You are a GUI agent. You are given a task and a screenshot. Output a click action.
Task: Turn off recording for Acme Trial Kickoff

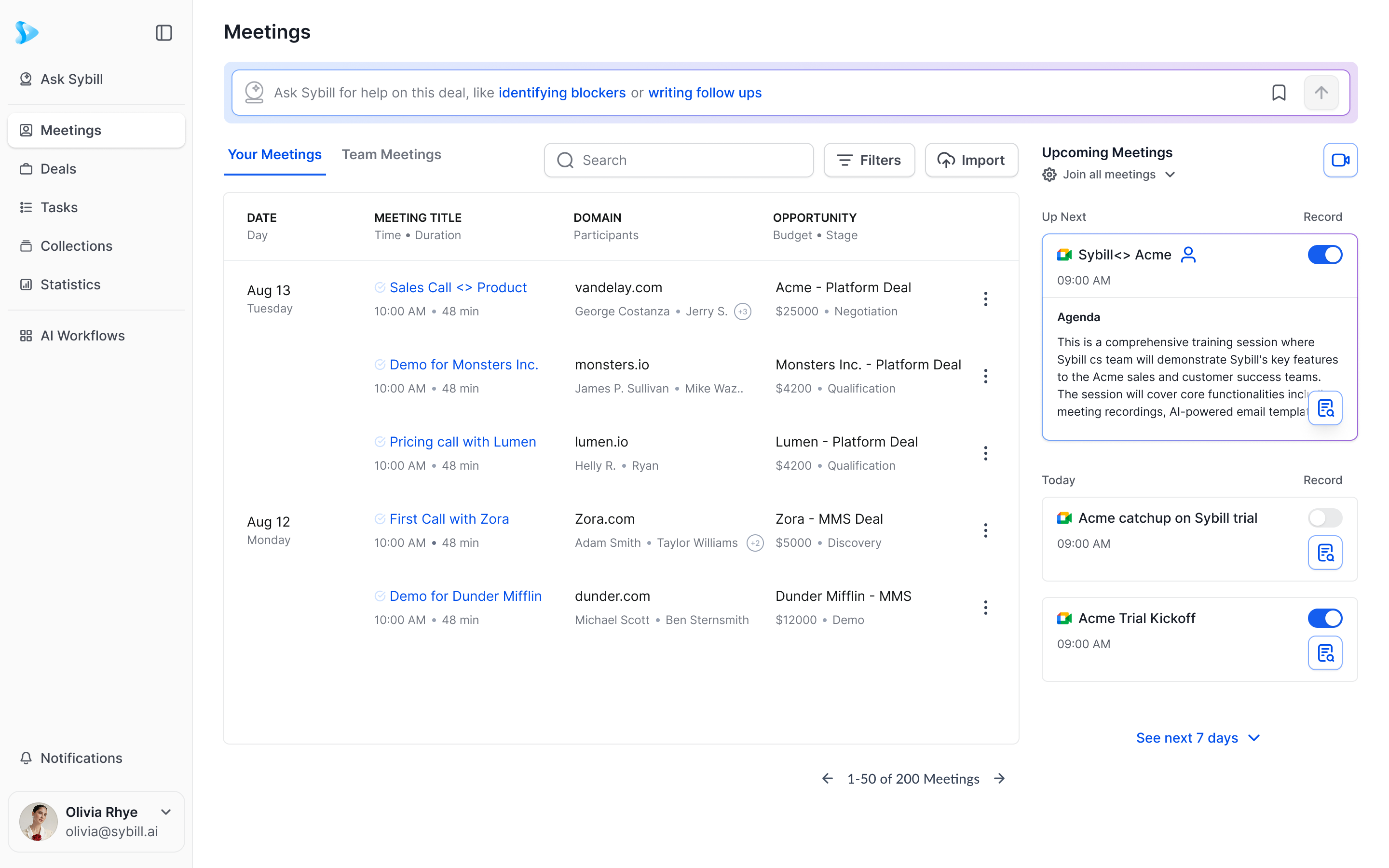point(1324,618)
